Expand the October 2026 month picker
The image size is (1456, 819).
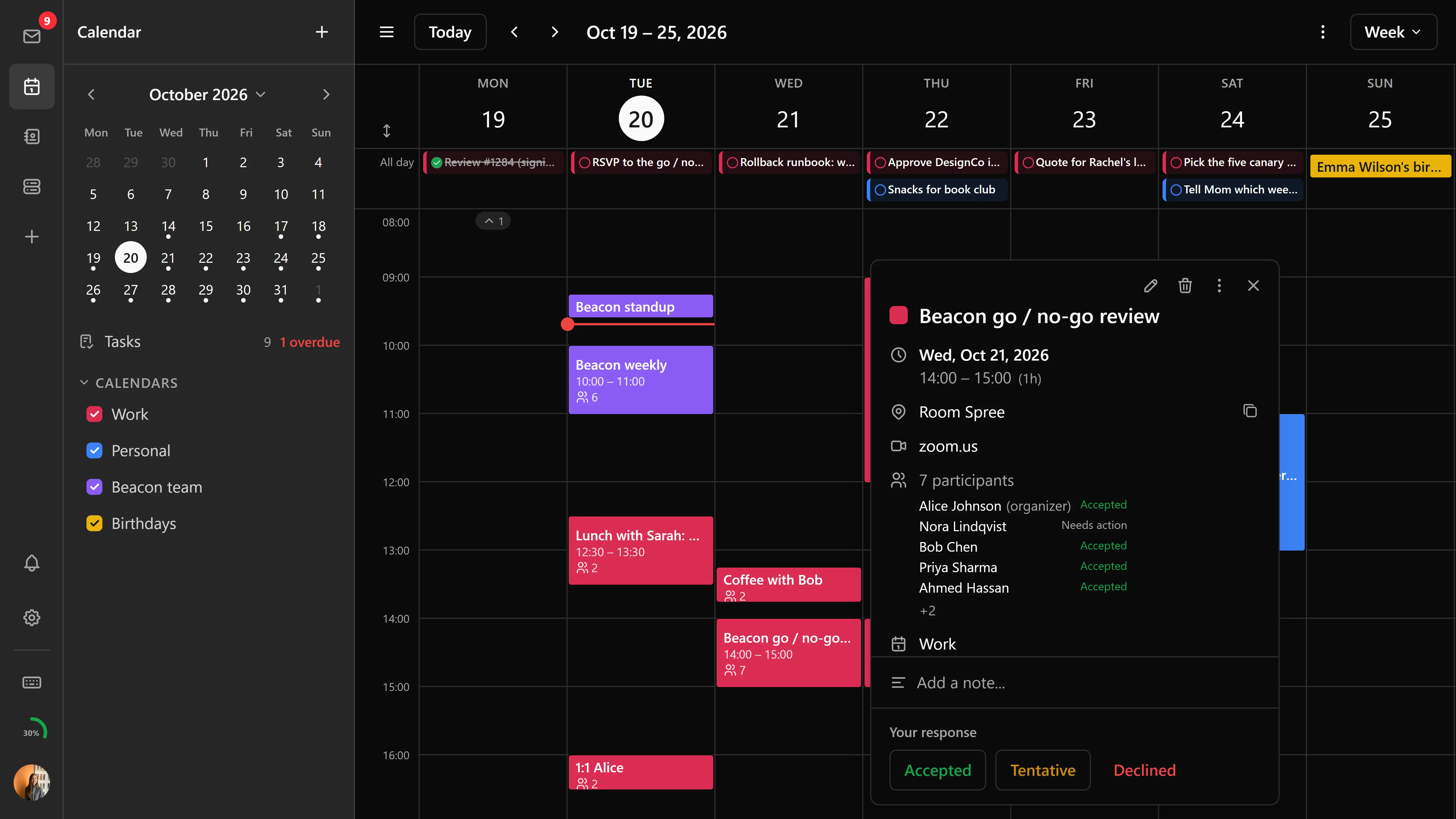tap(207, 94)
